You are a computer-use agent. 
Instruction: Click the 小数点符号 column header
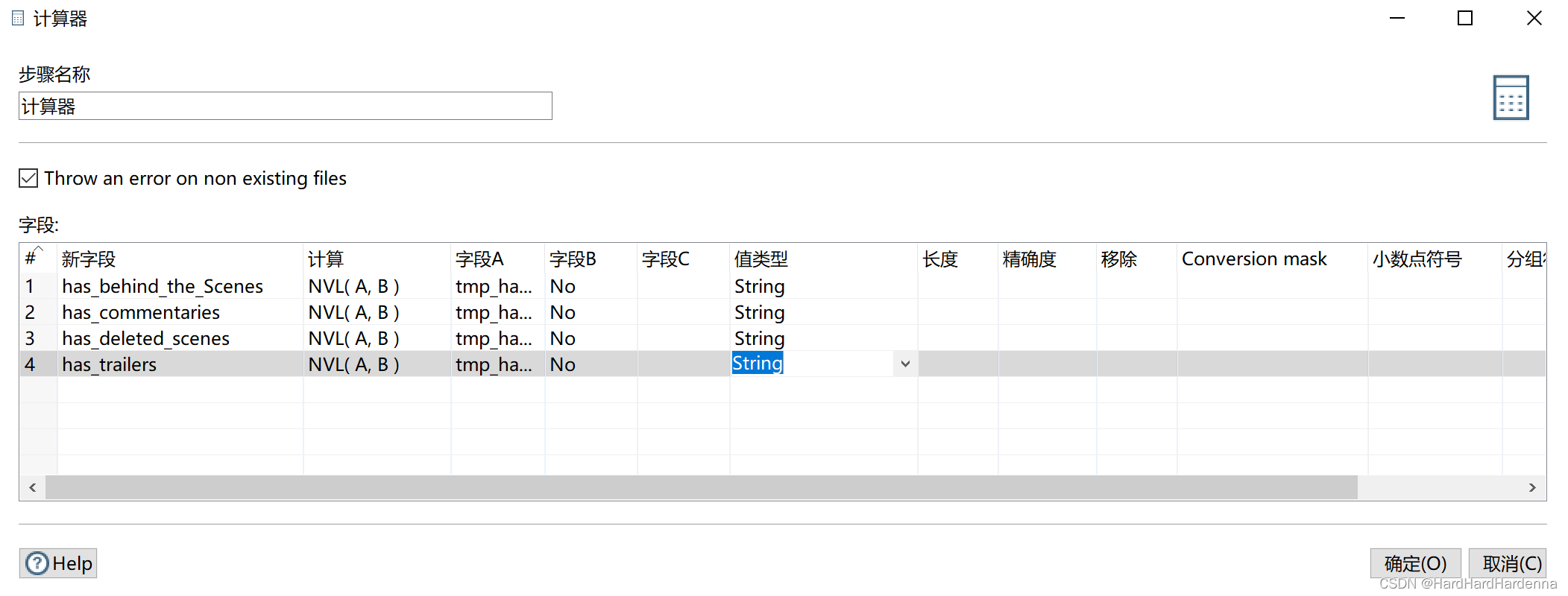(x=1435, y=259)
